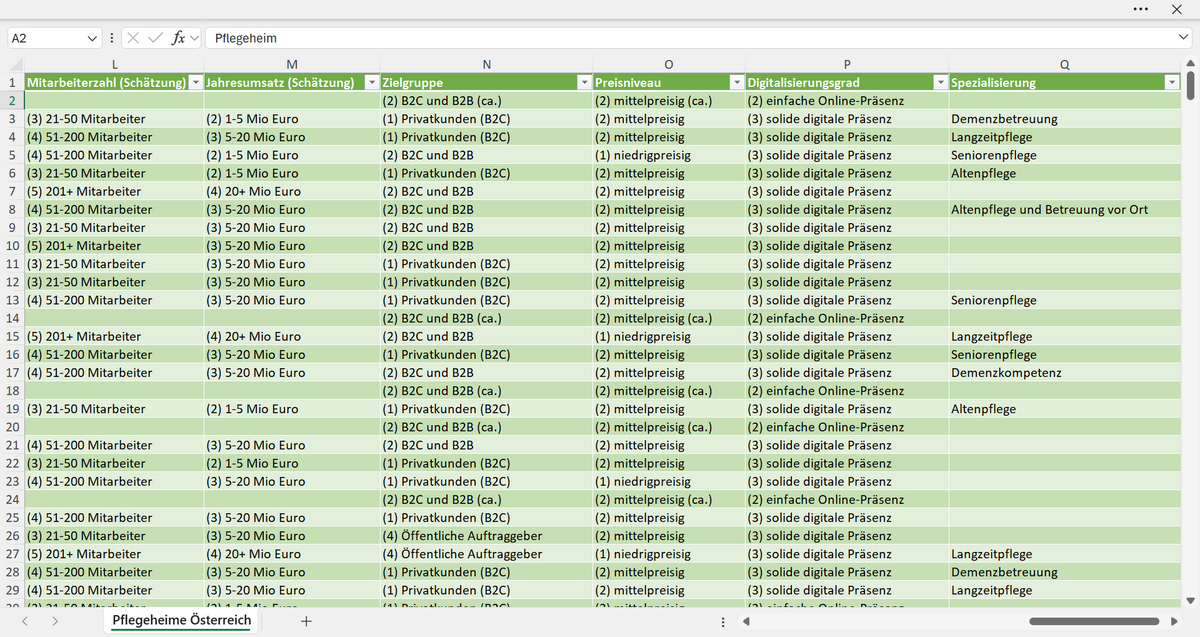This screenshot has height=637, width=1200.
Task: Select the cell containing Demenzkompetenz
Action: (x=1064, y=373)
